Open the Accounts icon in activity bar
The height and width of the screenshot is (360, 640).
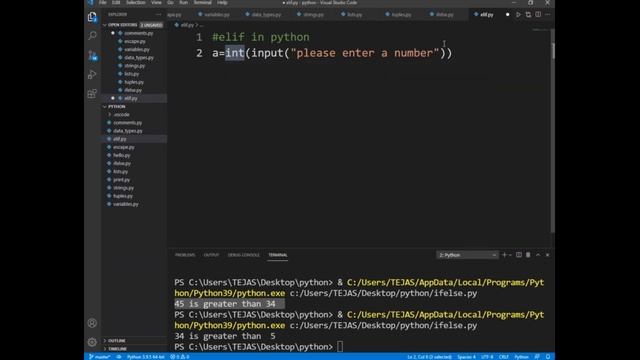[92, 323]
